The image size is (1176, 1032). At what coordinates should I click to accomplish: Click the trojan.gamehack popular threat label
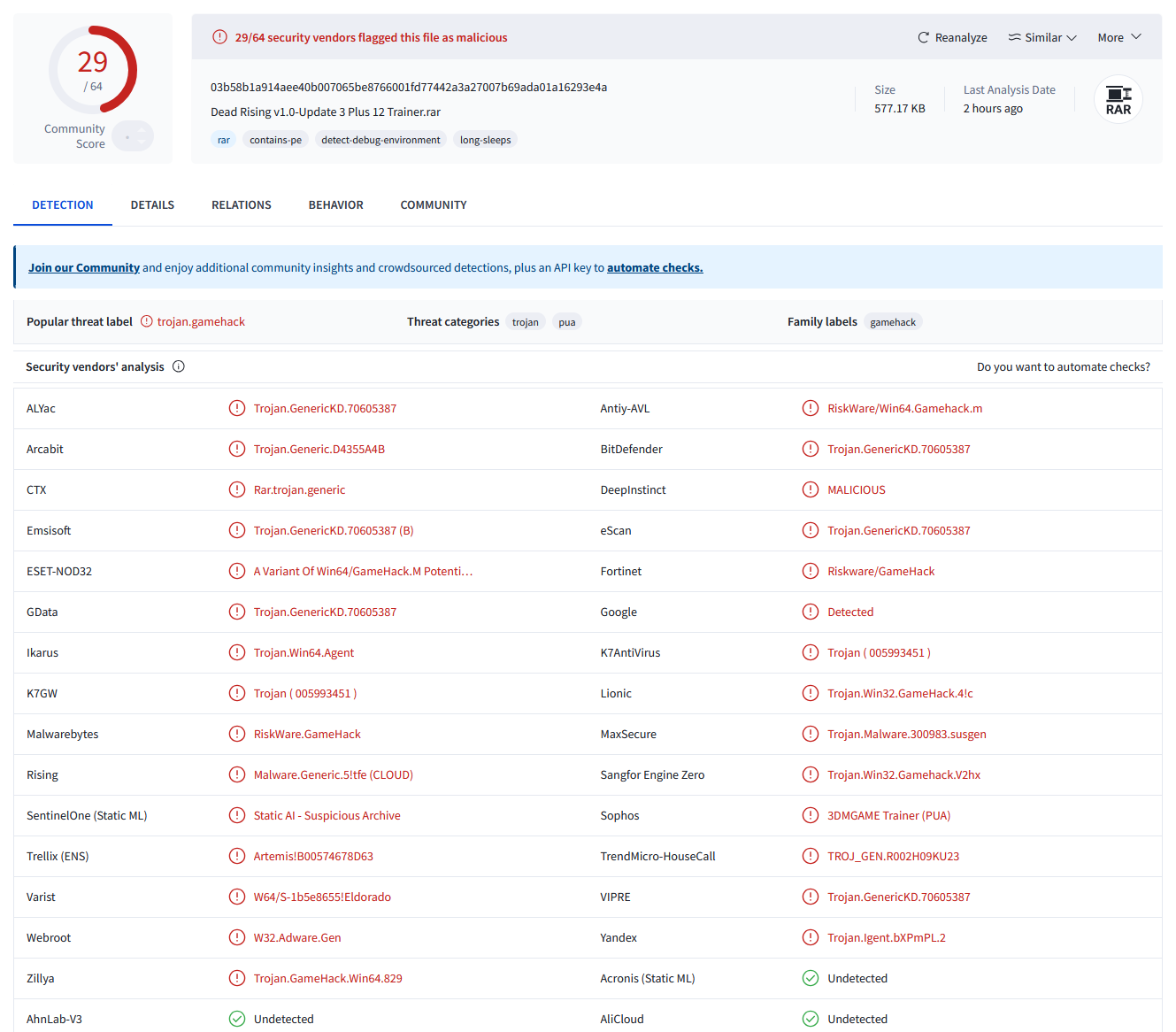coord(201,321)
